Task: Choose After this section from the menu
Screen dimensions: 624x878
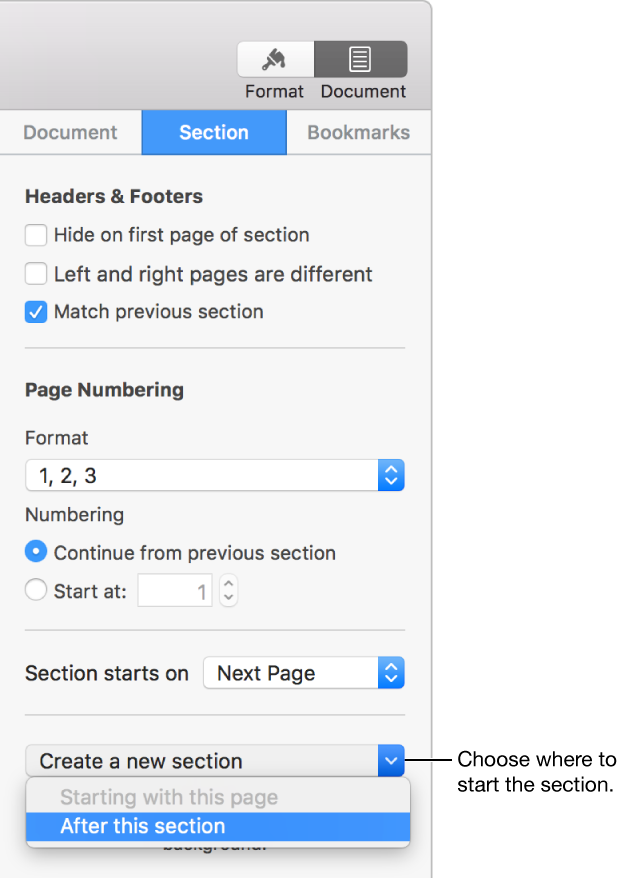Action: [142, 826]
